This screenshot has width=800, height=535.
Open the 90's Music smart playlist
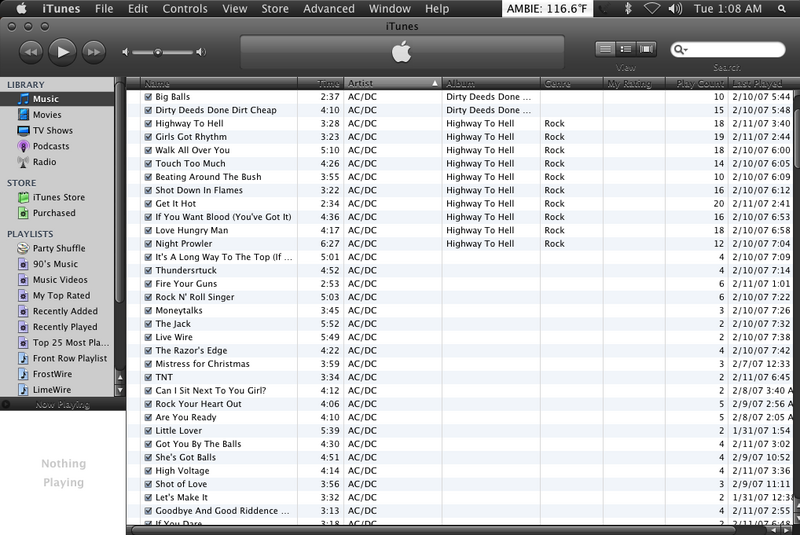tap(57, 264)
